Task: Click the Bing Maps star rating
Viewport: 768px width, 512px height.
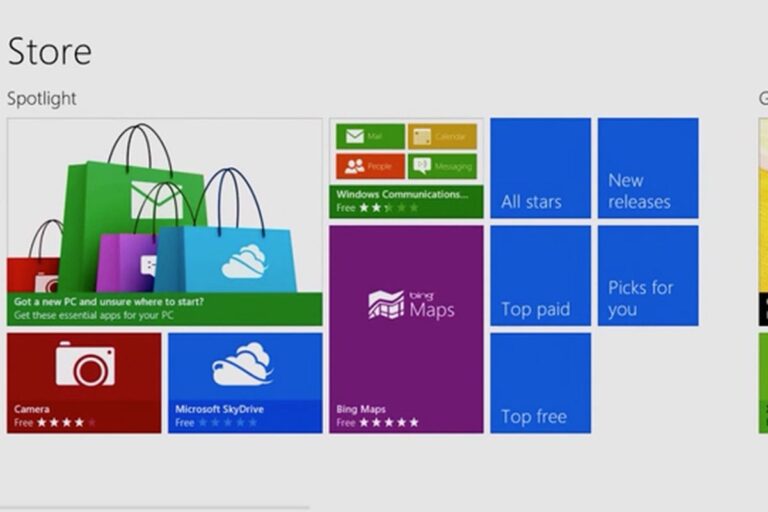Action: 389,422
